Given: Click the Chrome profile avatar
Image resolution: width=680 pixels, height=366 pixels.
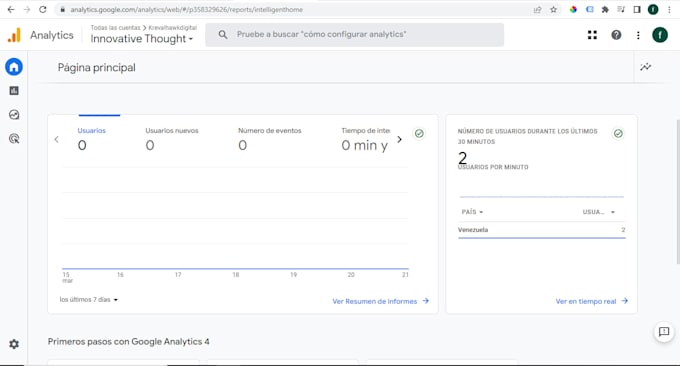Looking at the screenshot, I should pyautogui.click(x=653, y=10).
